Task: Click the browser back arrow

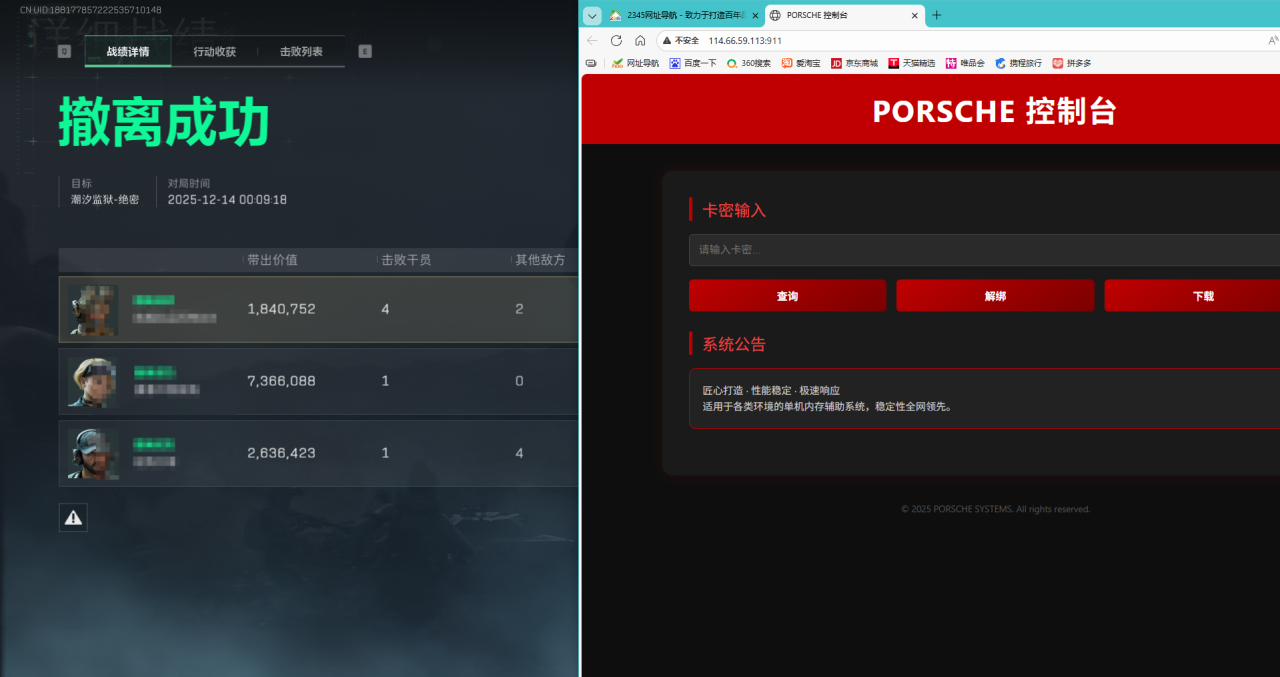Action: tap(592, 41)
